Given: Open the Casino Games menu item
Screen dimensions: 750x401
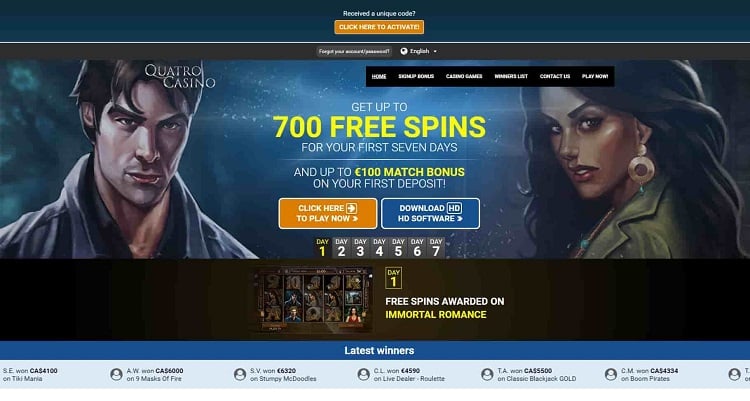Looking at the screenshot, I should point(464,77).
